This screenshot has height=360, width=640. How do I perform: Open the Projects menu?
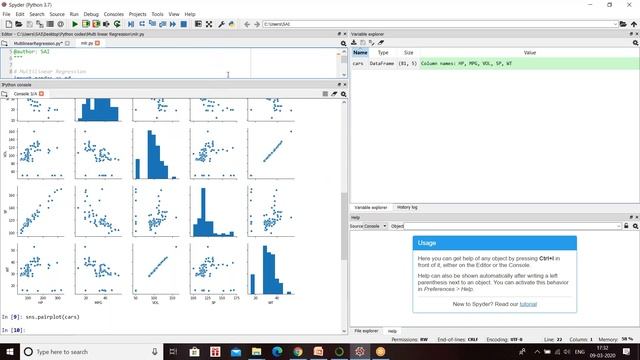click(138, 14)
